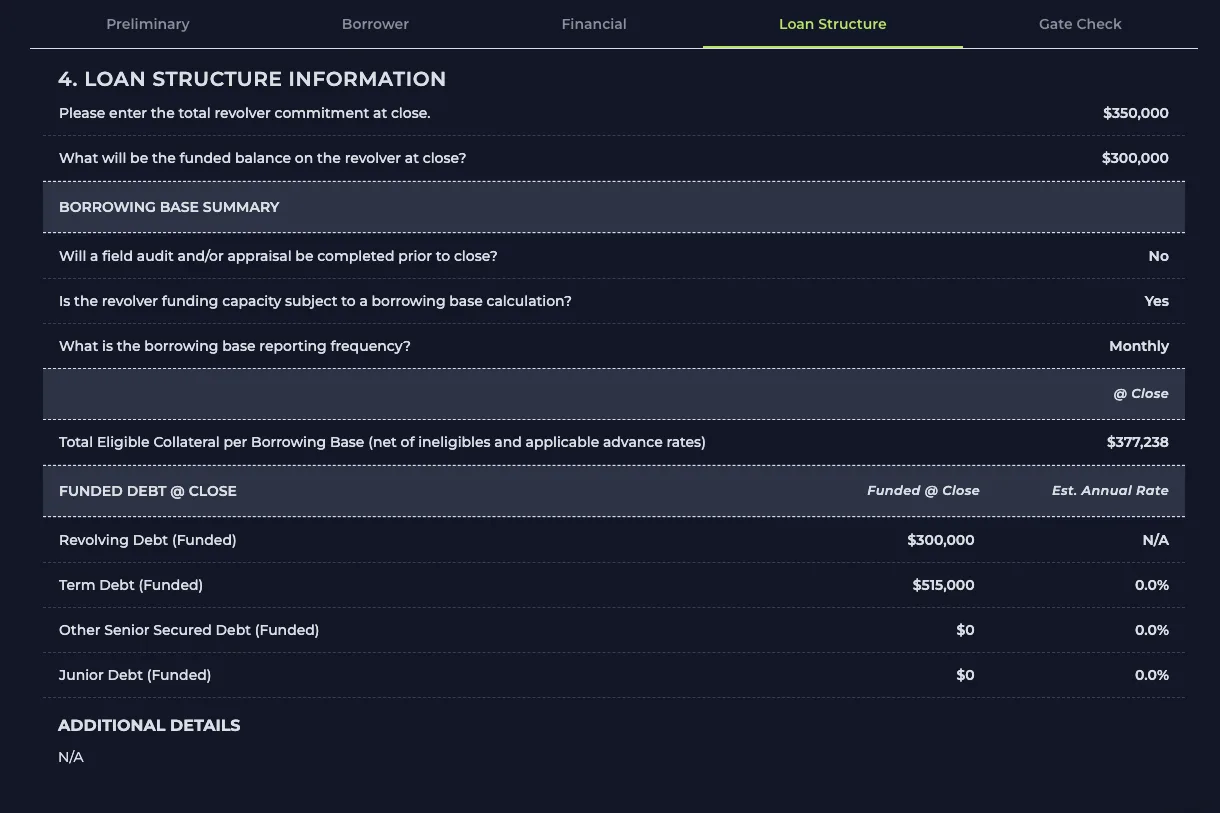1220x813 pixels.
Task: Click the '4. Loan Structure Information' heading
Action: coord(252,79)
